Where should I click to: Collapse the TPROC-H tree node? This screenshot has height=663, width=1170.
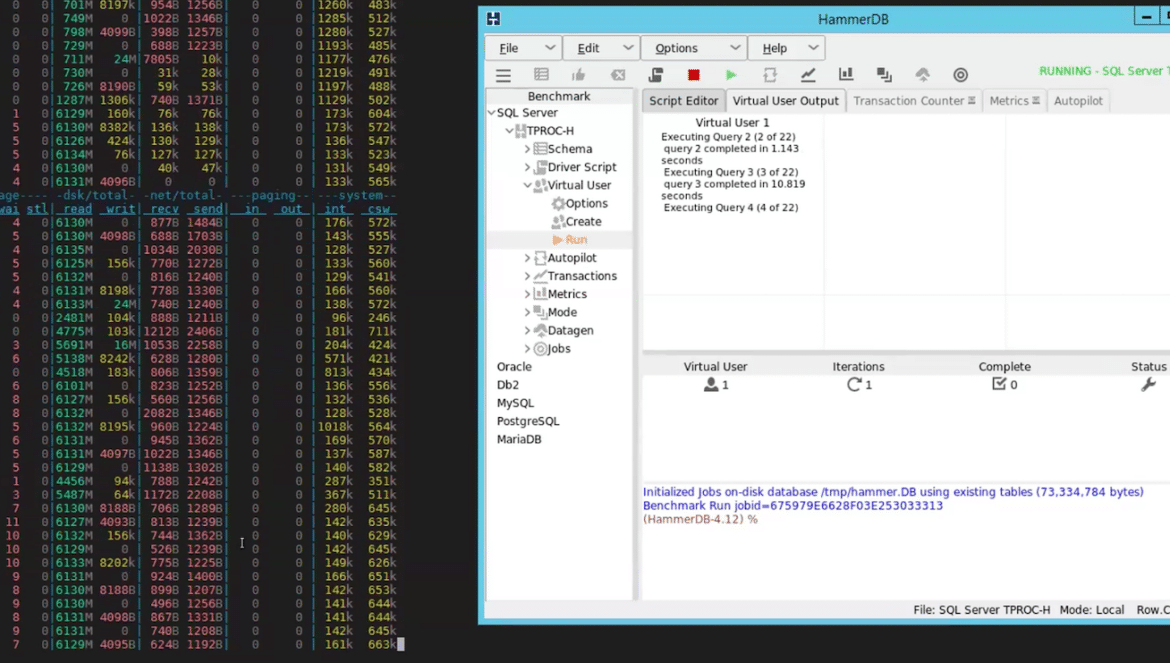509,131
